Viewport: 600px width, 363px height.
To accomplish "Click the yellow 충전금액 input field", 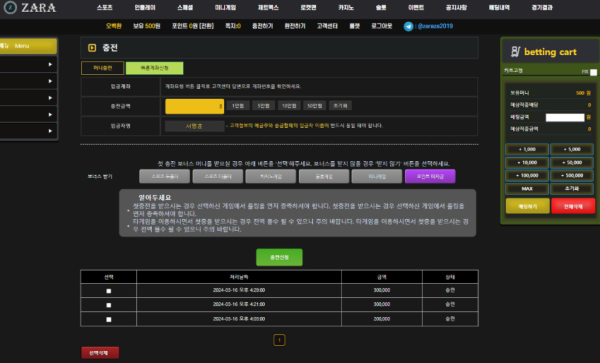I will [x=194, y=106].
